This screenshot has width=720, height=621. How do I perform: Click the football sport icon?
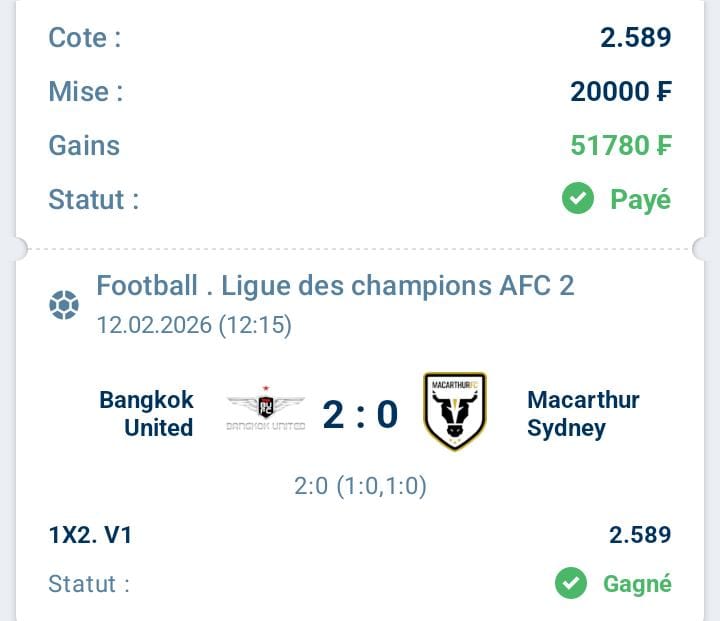[x=64, y=304]
